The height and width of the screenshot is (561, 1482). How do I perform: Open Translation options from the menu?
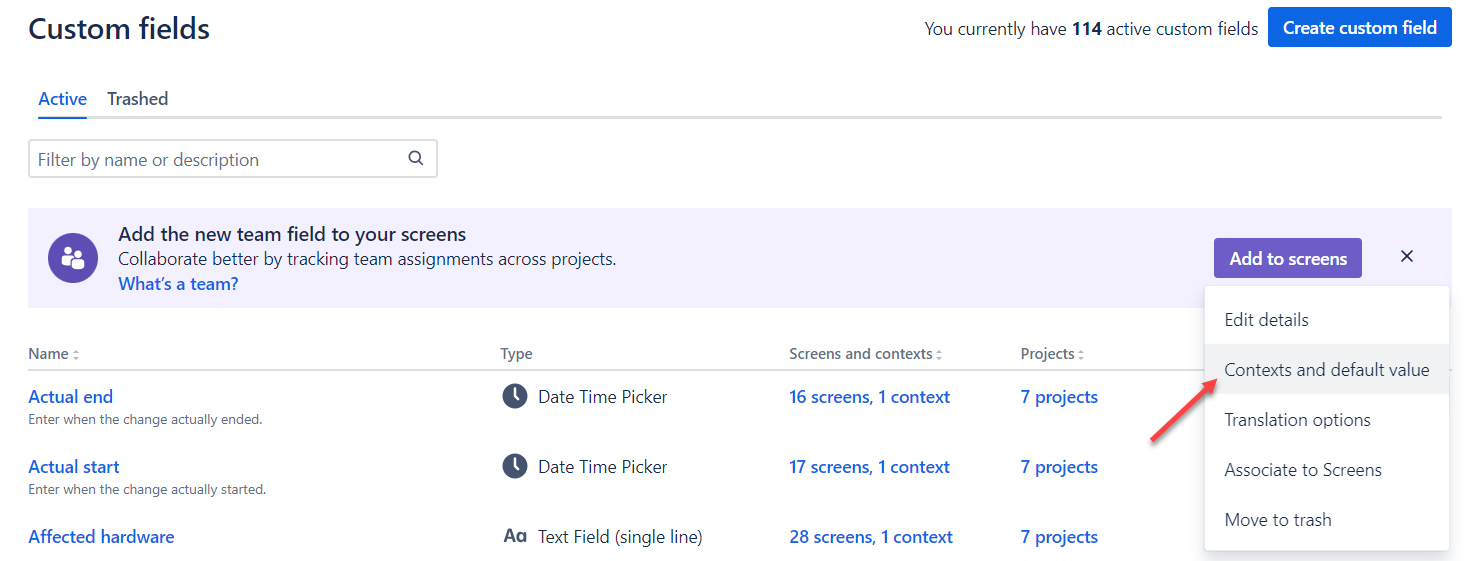tap(1326, 419)
